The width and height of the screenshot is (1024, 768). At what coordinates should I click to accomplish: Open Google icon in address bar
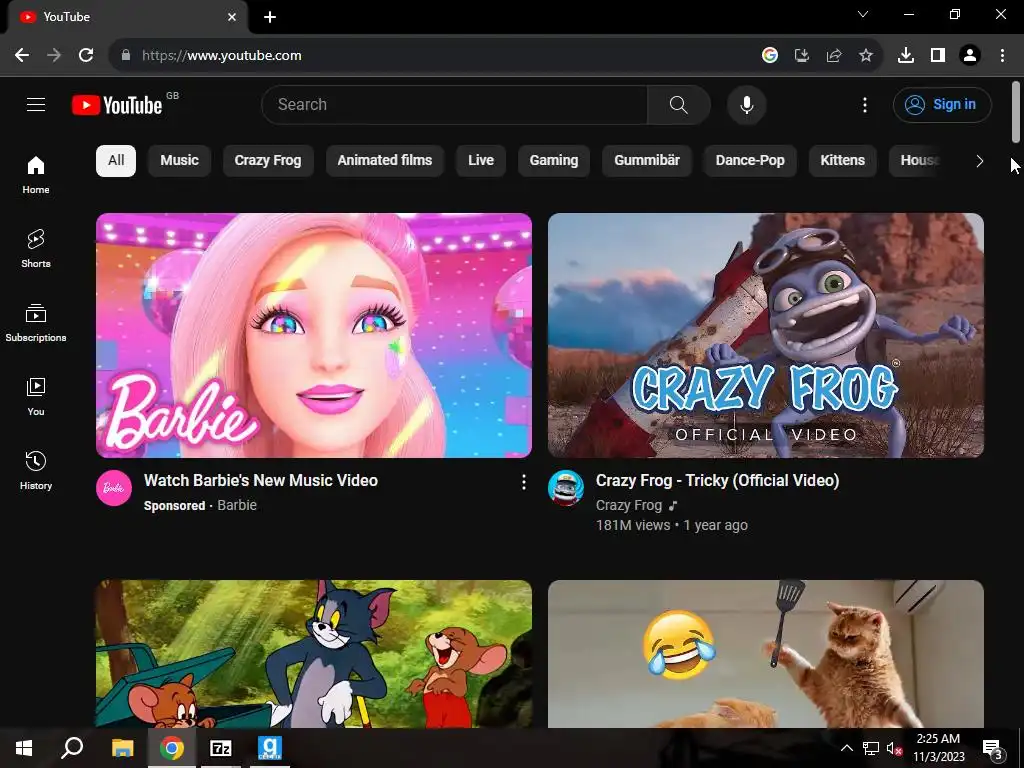[x=769, y=55]
